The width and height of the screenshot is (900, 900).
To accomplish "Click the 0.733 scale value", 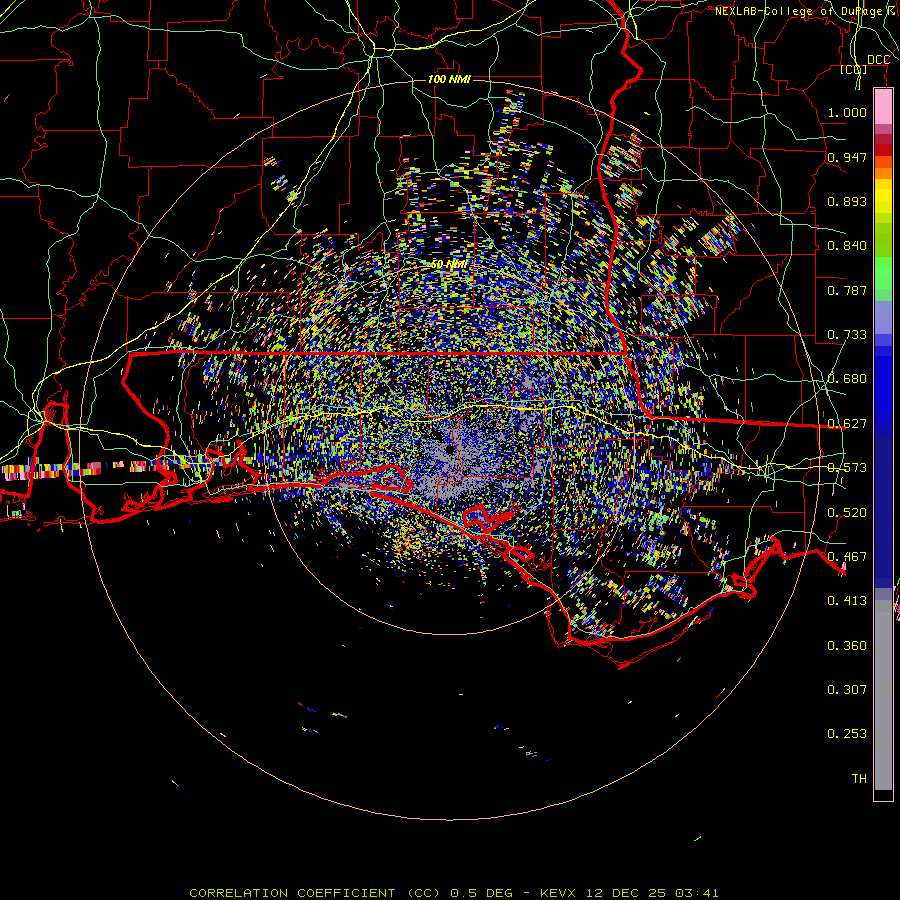I will (847, 335).
